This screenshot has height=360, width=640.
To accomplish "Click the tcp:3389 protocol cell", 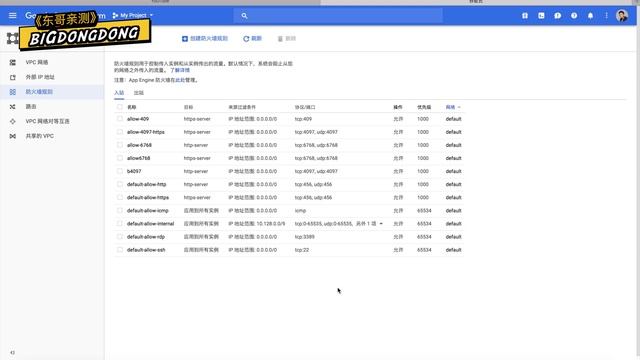I will tap(304, 237).
